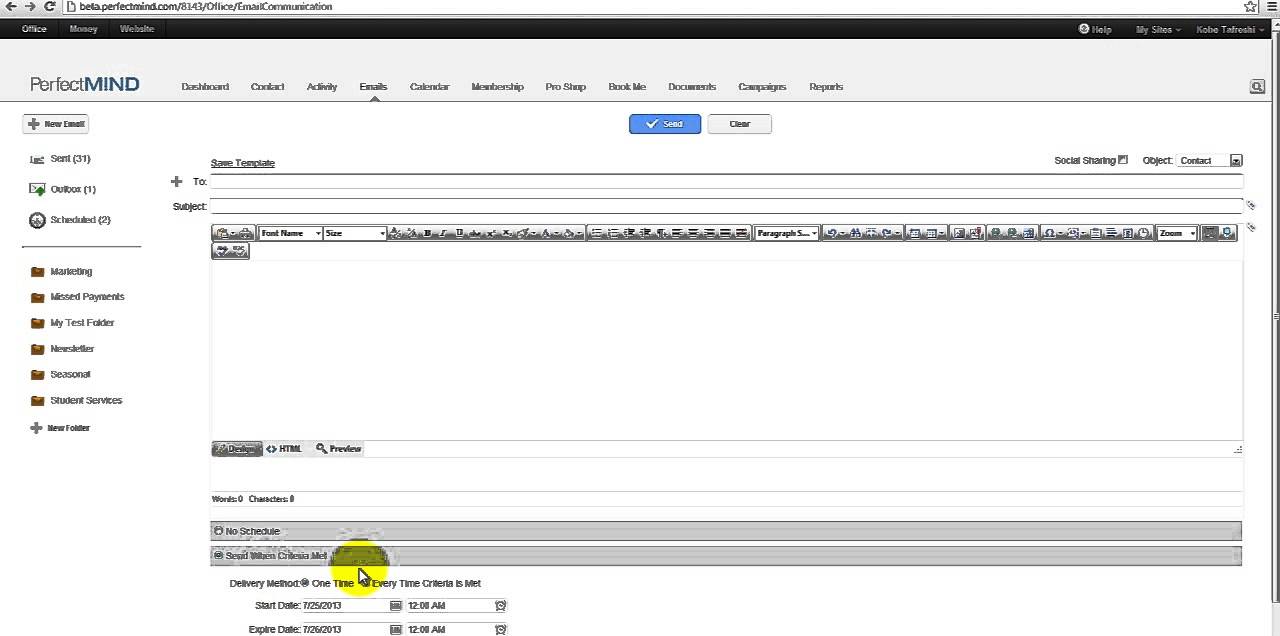Screen dimensions: 1280x636
Task: Open the Newsletter folder
Action: click(x=72, y=349)
